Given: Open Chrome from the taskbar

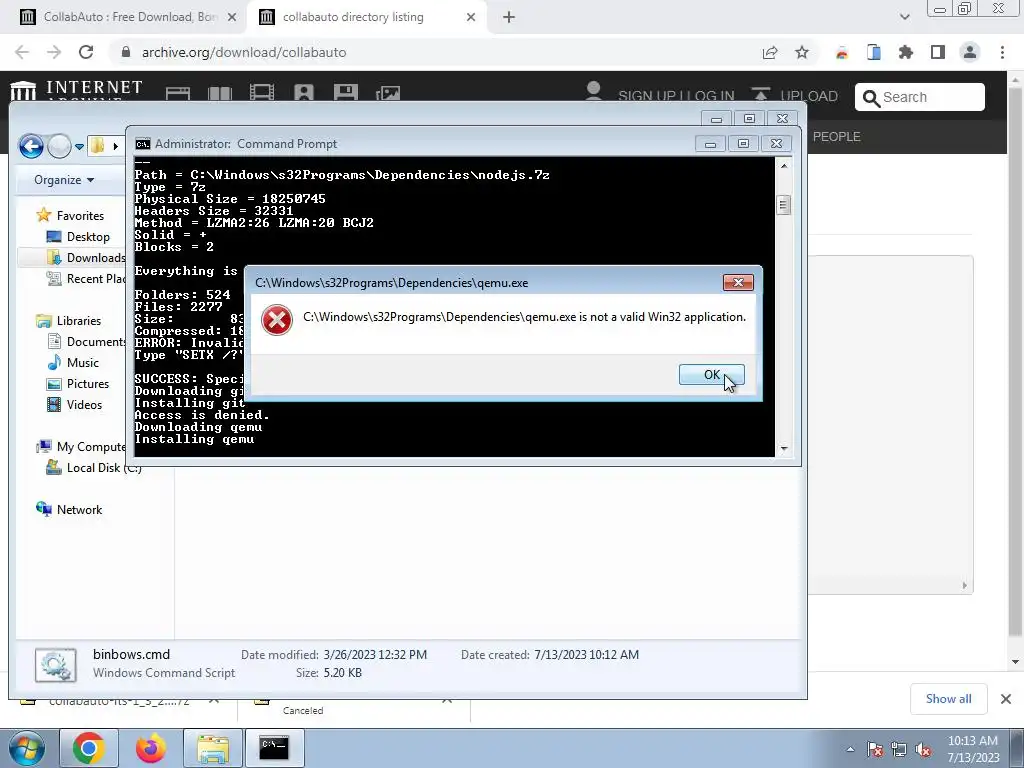Looking at the screenshot, I should pyautogui.click(x=88, y=748).
